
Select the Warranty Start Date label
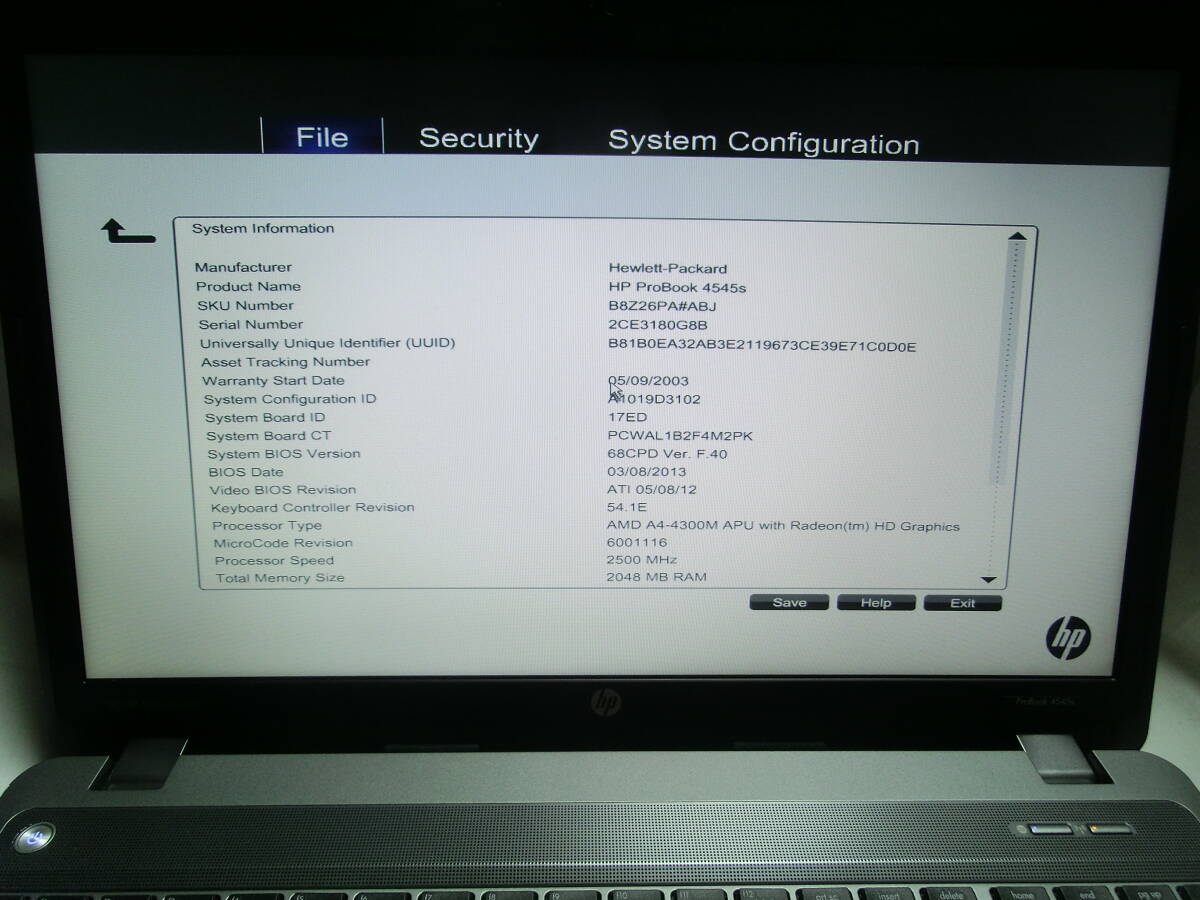click(273, 380)
